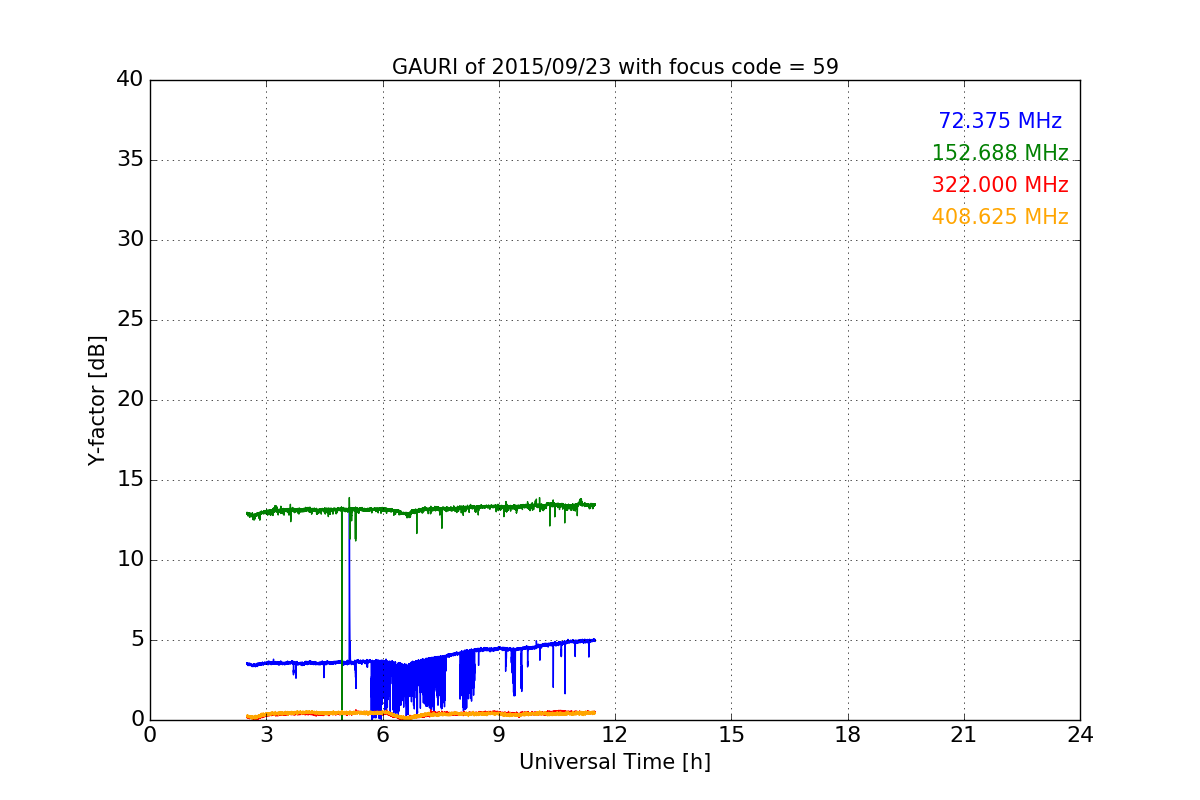Select the 72.375 MHz legend label
This screenshot has height=800, width=1200.
tap(1000, 121)
